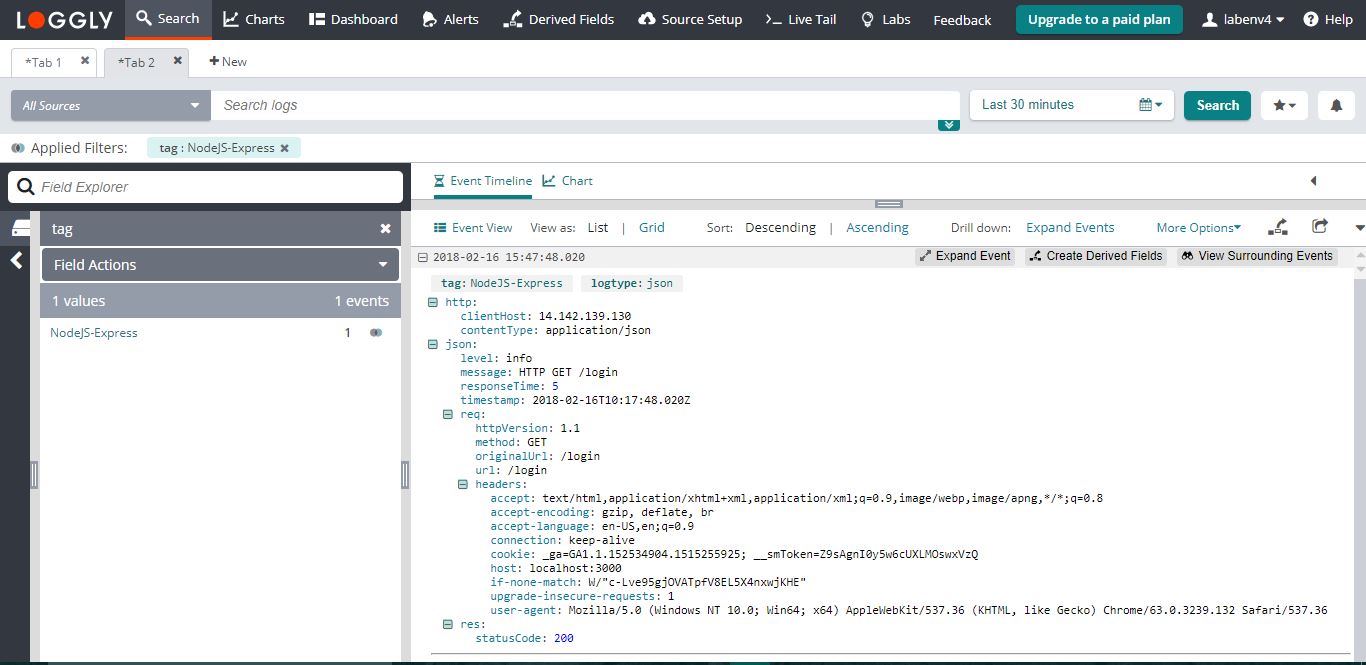This screenshot has height=665, width=1366.
Task: Click the derived-fields node icon above the events
Action: coord(1278,227)
